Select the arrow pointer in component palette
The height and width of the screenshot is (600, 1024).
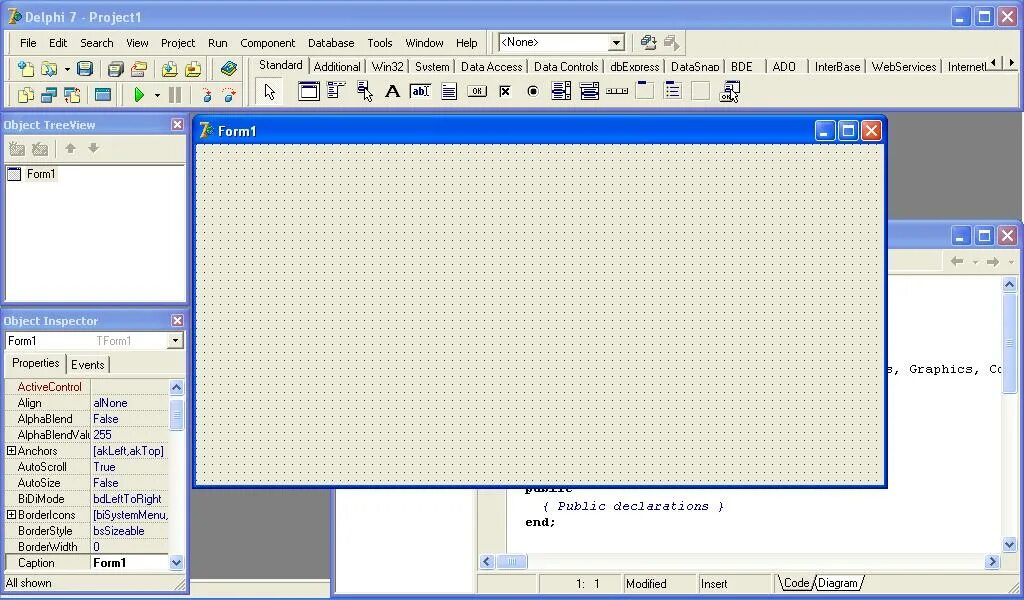(x=270, y=91)
